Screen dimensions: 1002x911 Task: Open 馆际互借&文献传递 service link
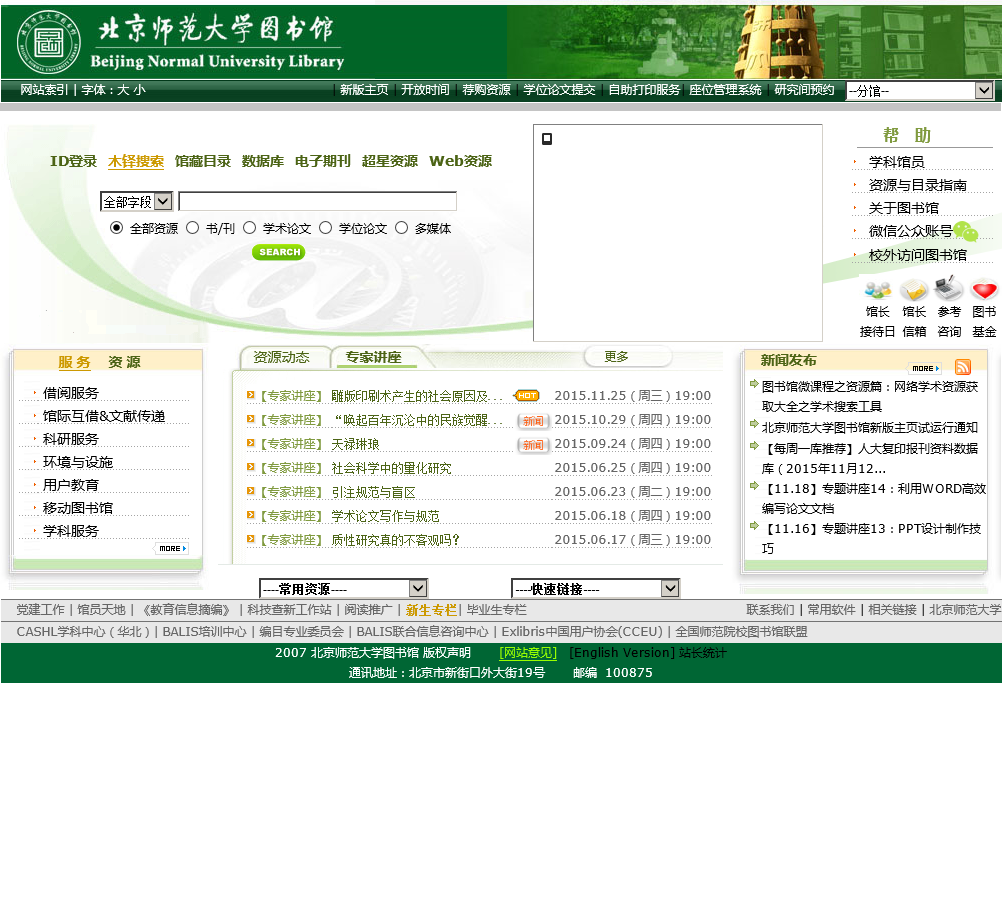click(x=104, y=417)
